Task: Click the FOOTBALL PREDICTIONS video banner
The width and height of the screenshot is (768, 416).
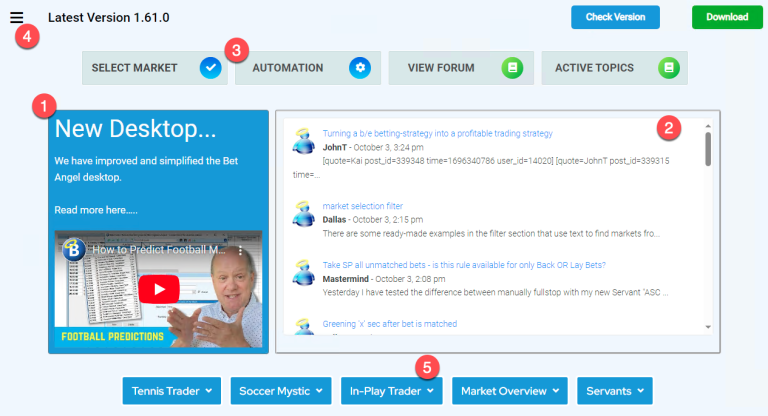Action: (x=112, y=337)
